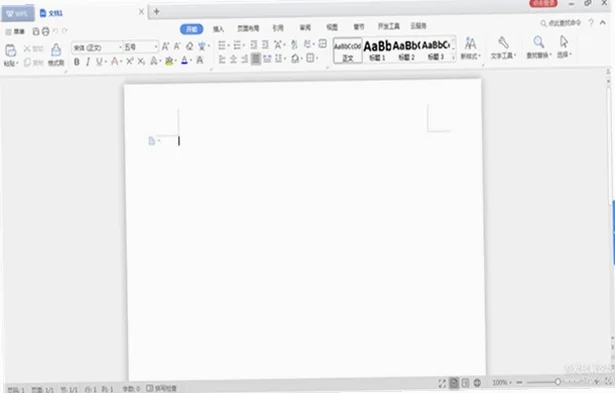Apply the Heading 1 style
The width and height of the screenshot is (615, 393).
click(x=377, y=50)
